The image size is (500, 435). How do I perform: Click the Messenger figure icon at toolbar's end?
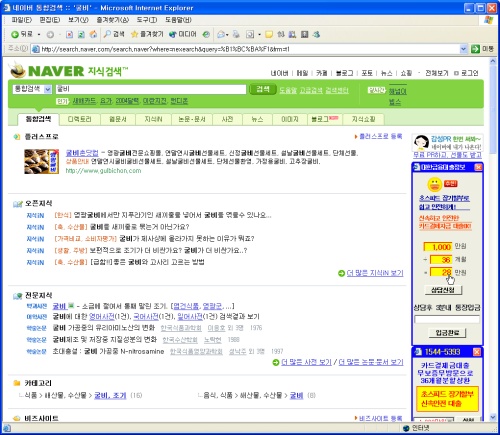click(316, 34)
